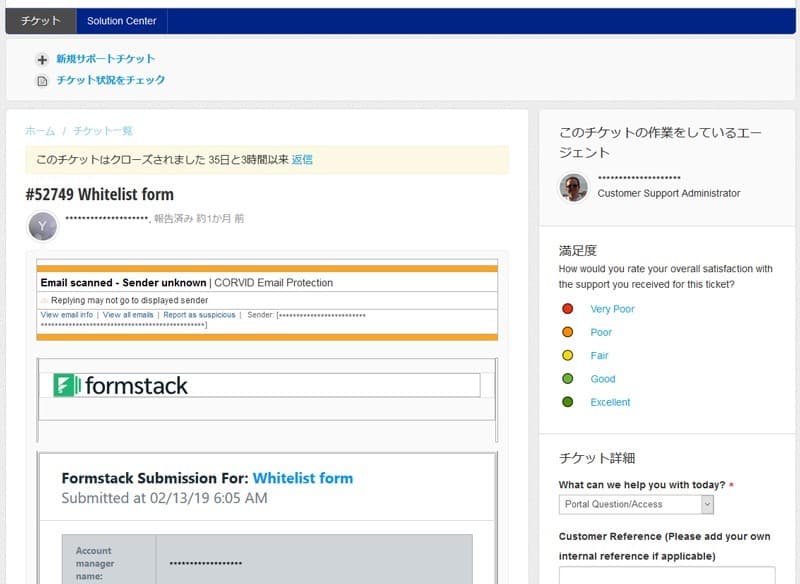The image size is (800, 584).
Task: Select the dark green Excellent rating dot
Action: point(567,402)
